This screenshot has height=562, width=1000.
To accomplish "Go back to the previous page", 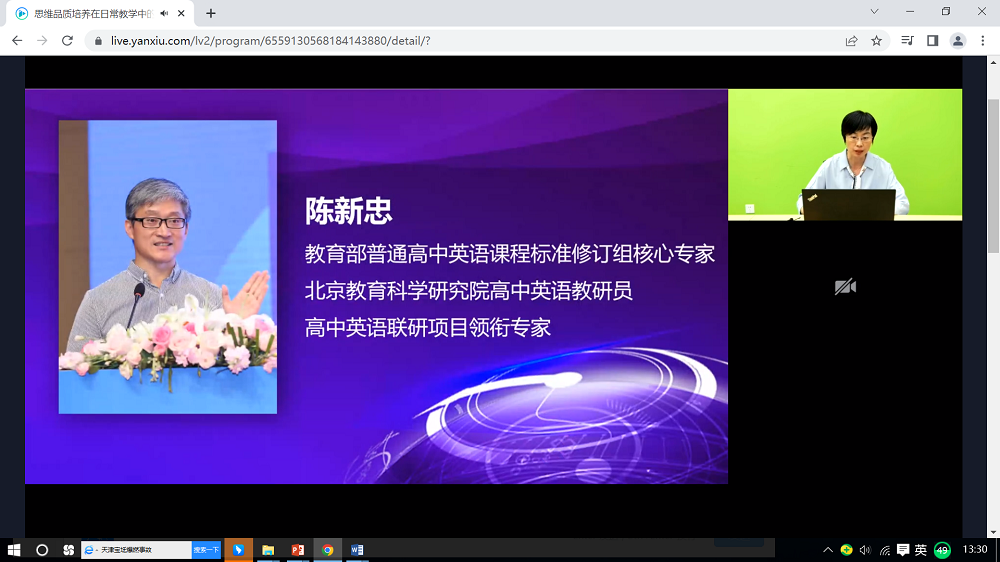I will pos(17,41).
